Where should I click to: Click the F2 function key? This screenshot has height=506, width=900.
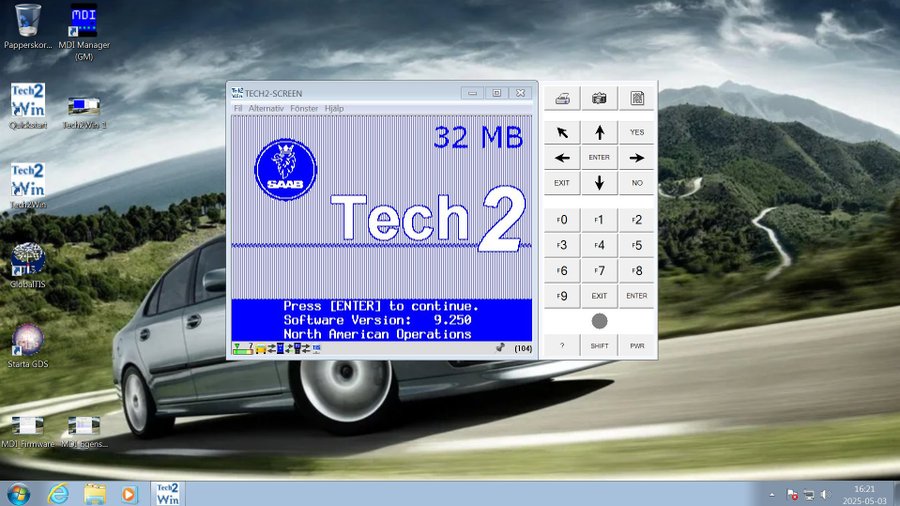637,220
